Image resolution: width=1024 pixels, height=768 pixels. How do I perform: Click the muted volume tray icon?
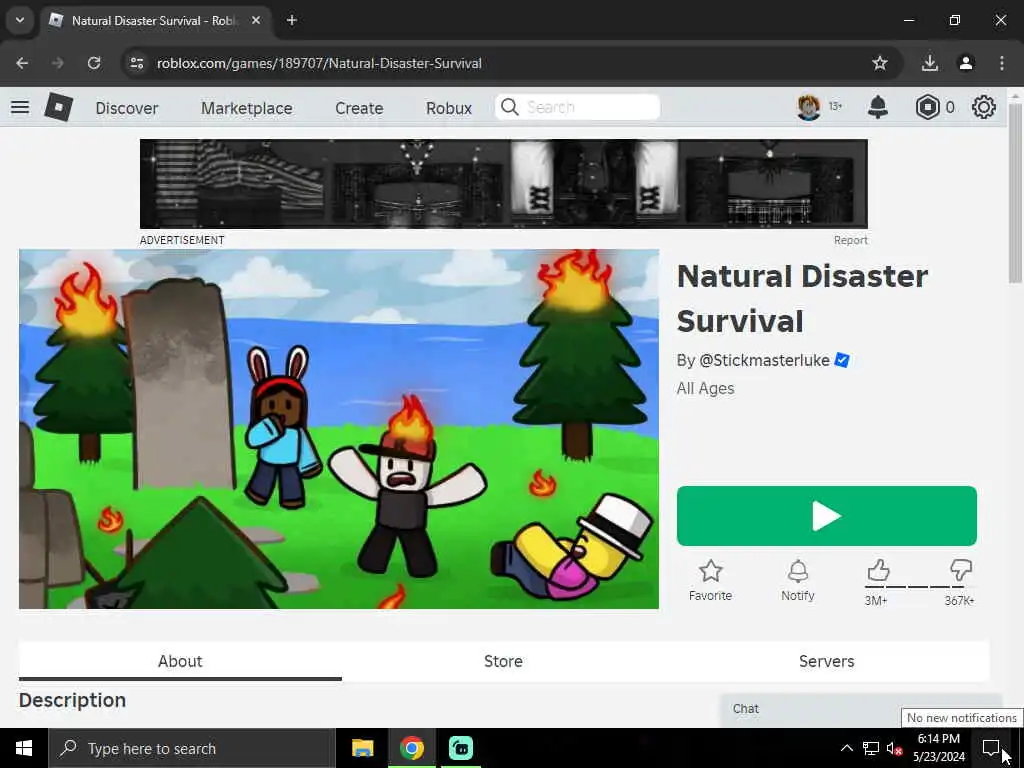pyautogui.click(x=893, y=748)
